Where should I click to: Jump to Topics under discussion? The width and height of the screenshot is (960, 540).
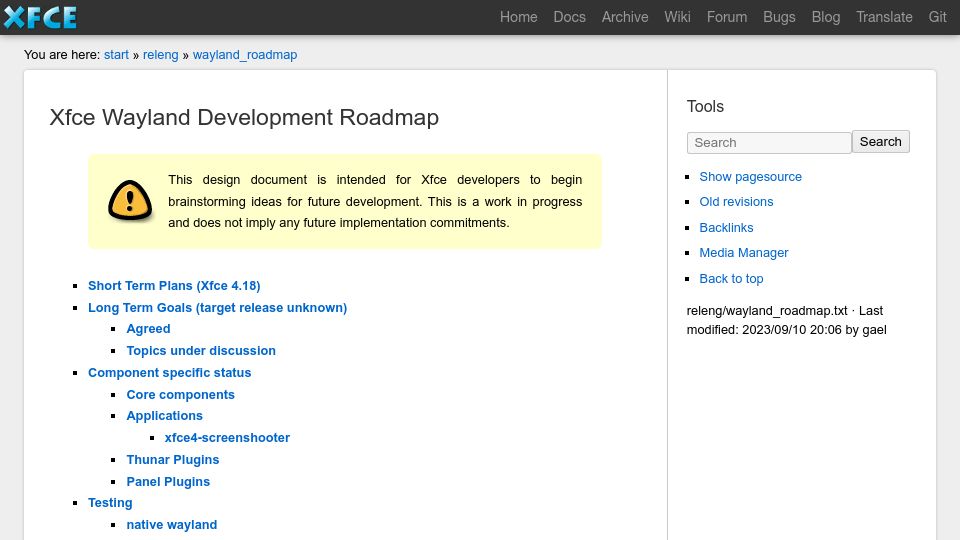[201, 350]
